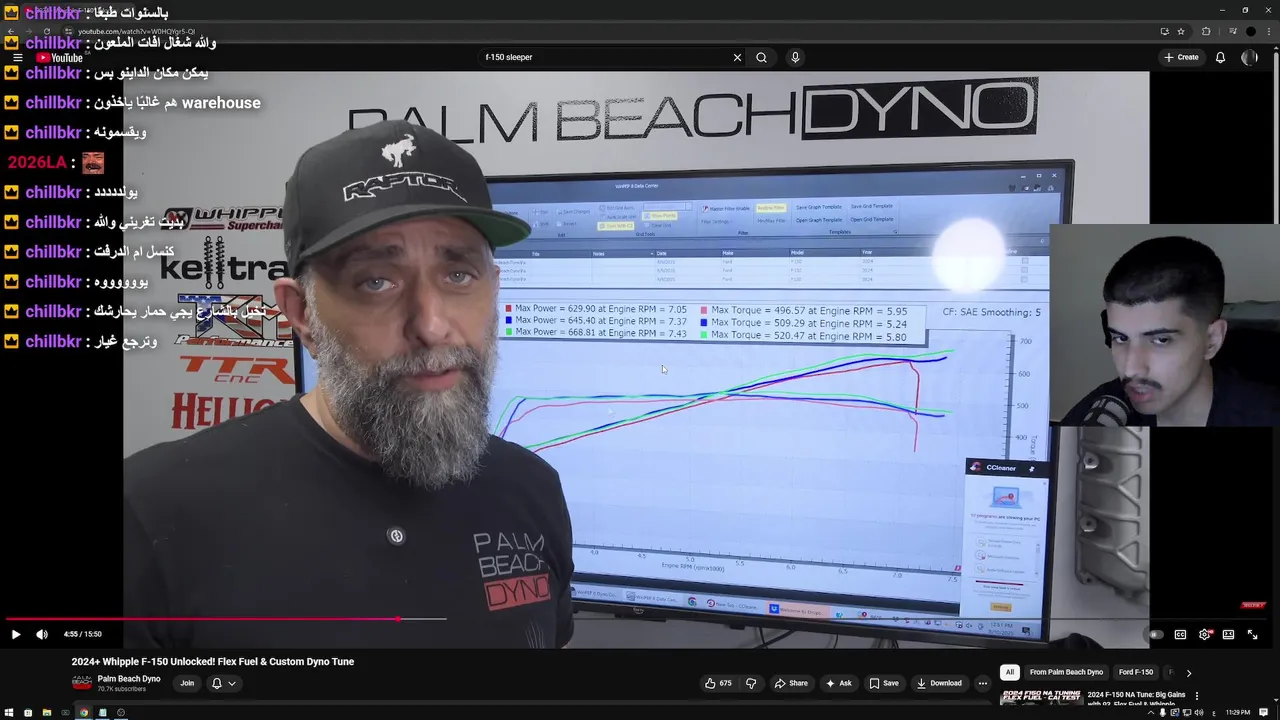Open the YouTube hamburger guide menu
1280x720 pixels.
17,57
